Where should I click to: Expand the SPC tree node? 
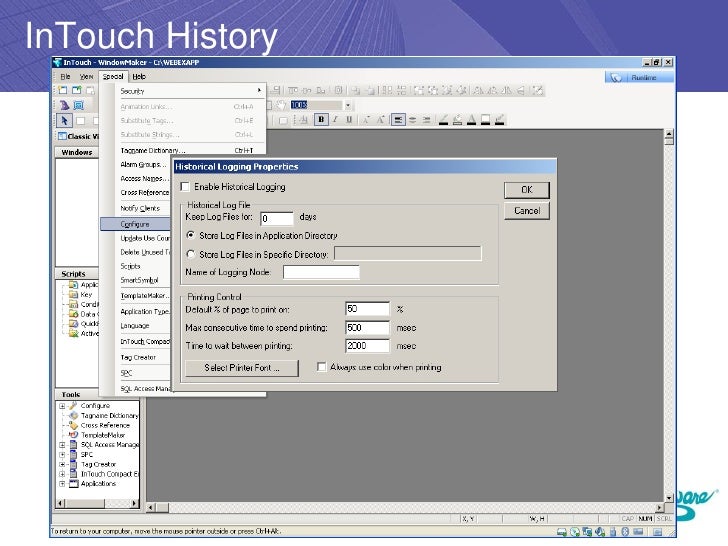[62, 455]
